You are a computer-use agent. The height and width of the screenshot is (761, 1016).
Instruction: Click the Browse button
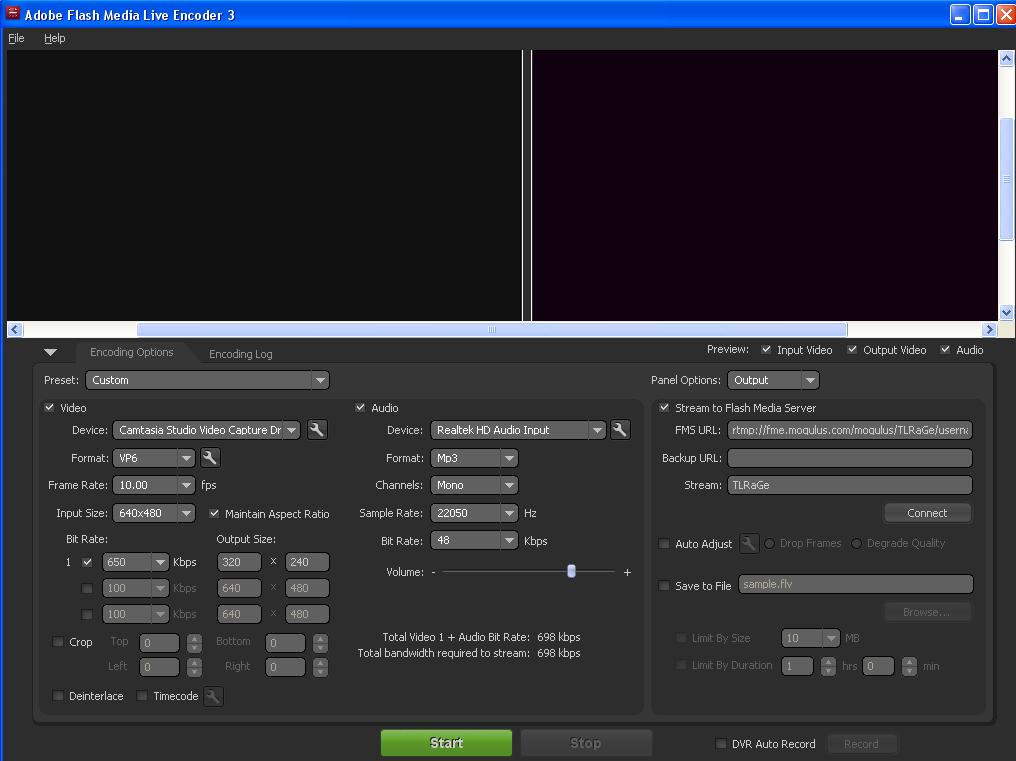(x=927, y=612)
